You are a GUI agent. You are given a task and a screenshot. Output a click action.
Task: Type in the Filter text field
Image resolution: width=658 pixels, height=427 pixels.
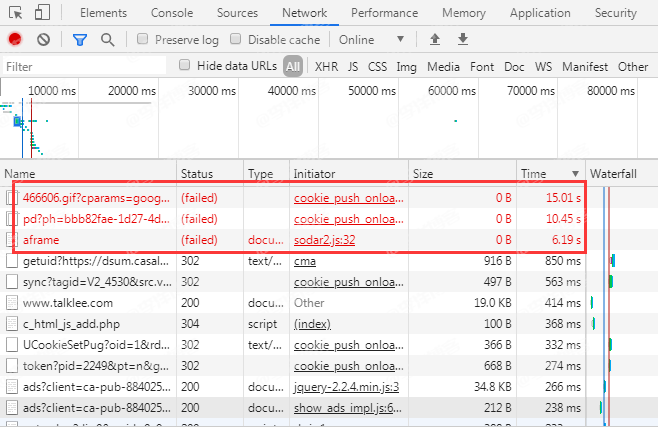(85, 67)
